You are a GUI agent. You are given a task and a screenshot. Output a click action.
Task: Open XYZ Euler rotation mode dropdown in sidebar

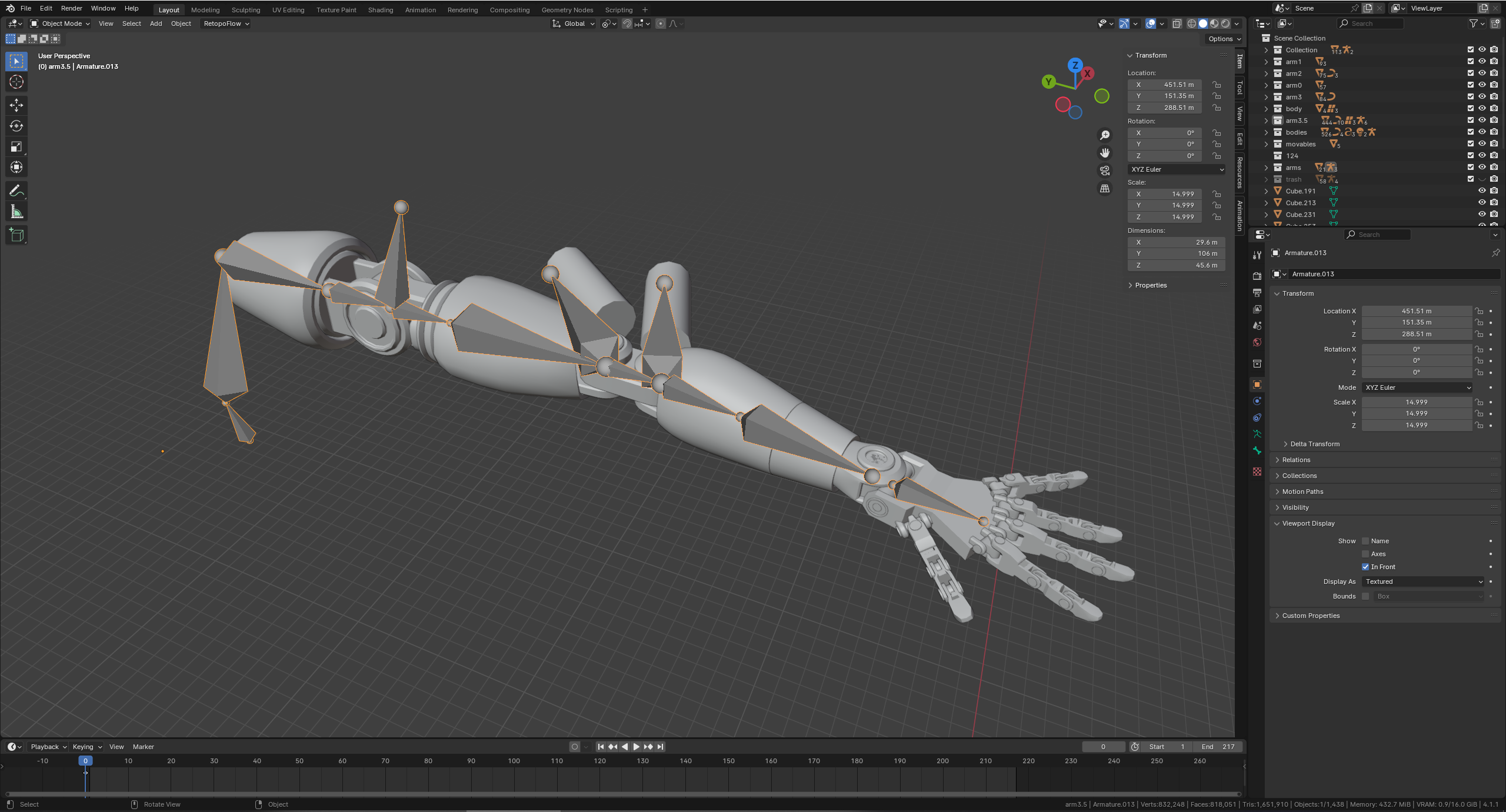tap(1177, 169)
